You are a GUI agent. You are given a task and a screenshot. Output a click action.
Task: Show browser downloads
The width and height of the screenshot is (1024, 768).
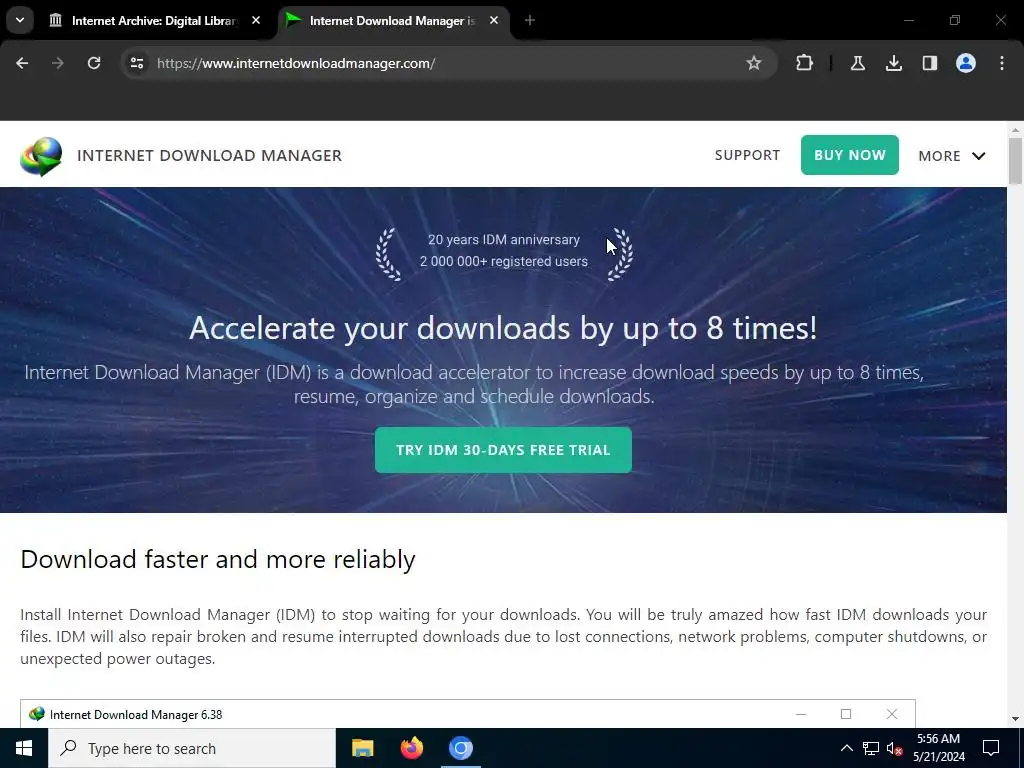click(x=893, y=63)
